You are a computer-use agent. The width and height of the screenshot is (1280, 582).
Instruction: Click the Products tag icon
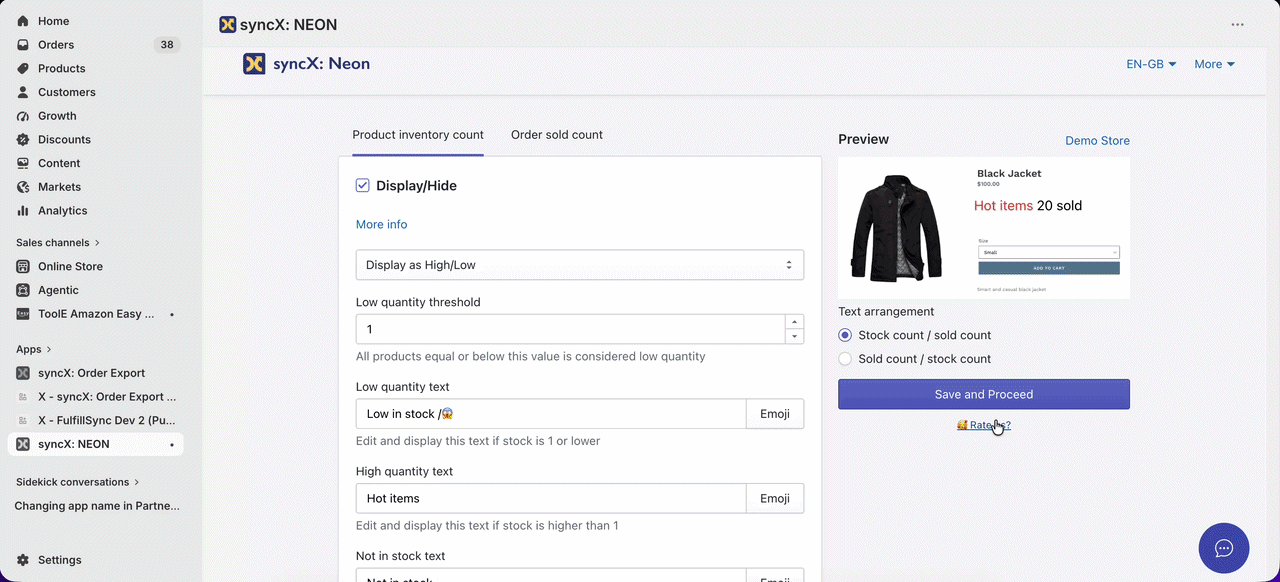tap(23, 69)
